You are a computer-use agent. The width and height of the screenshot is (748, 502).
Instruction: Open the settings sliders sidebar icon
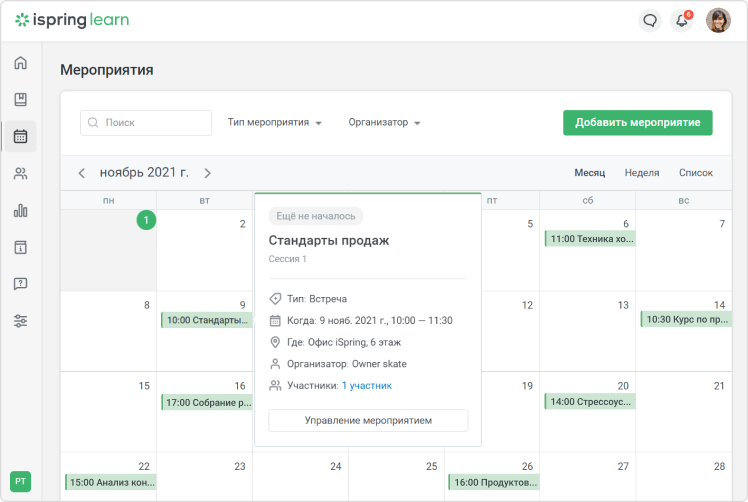(x=20, y=321)
